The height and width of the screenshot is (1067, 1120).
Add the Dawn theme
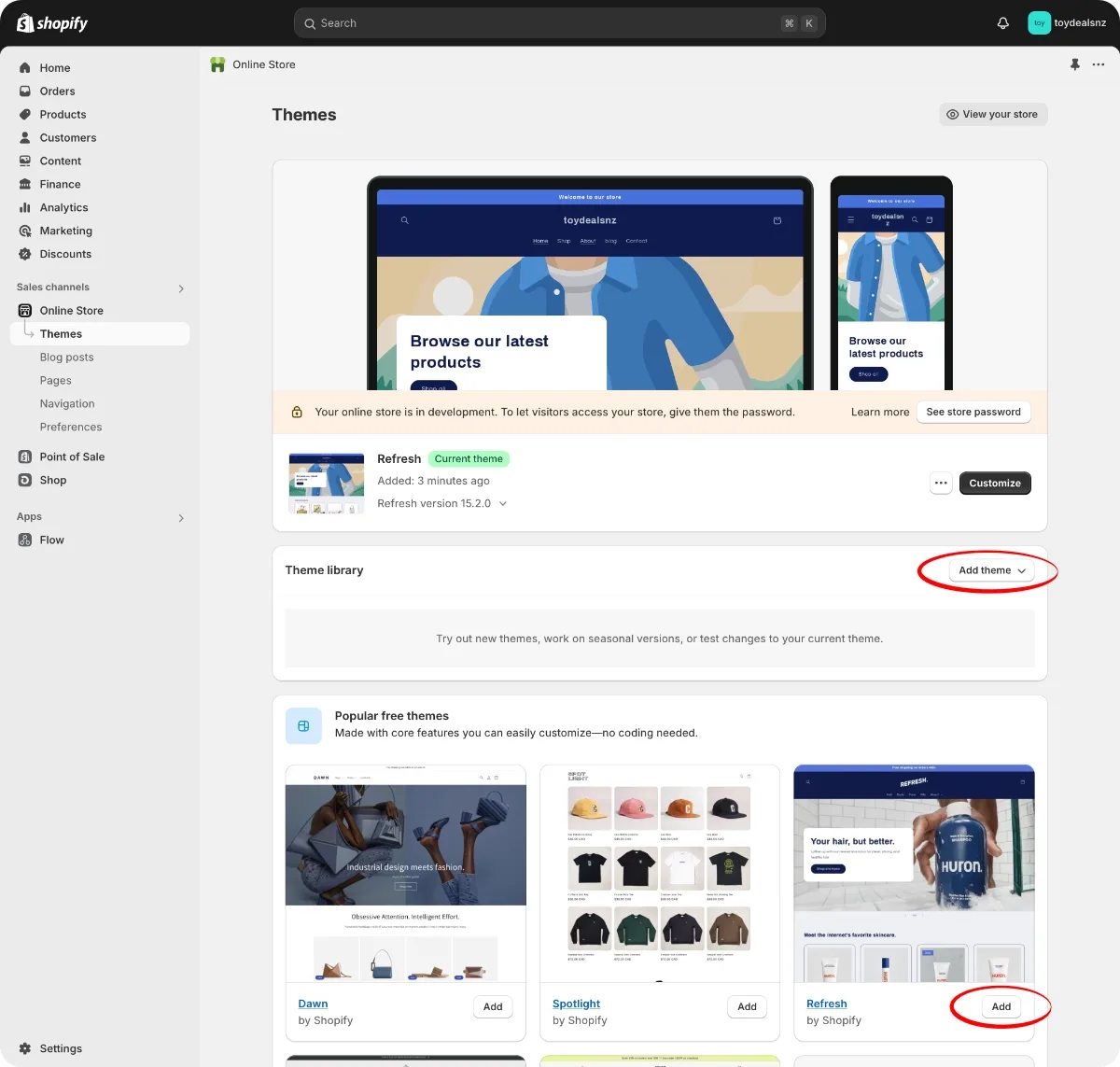493,1007
